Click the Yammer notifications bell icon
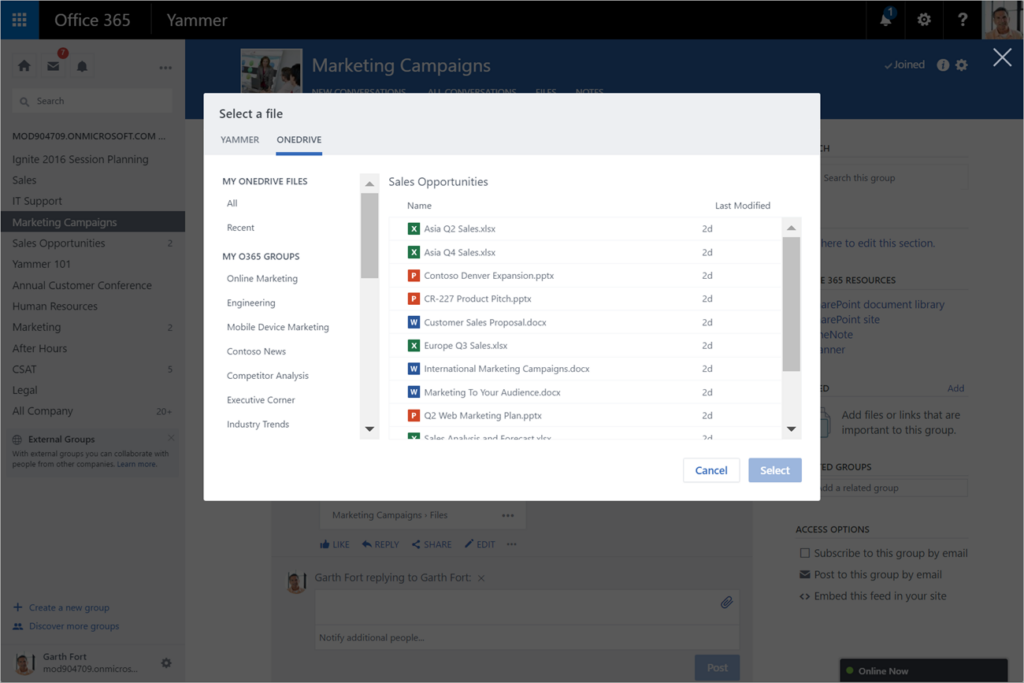This screenshot has height=683, width=1024. click(x=82, y=66)
